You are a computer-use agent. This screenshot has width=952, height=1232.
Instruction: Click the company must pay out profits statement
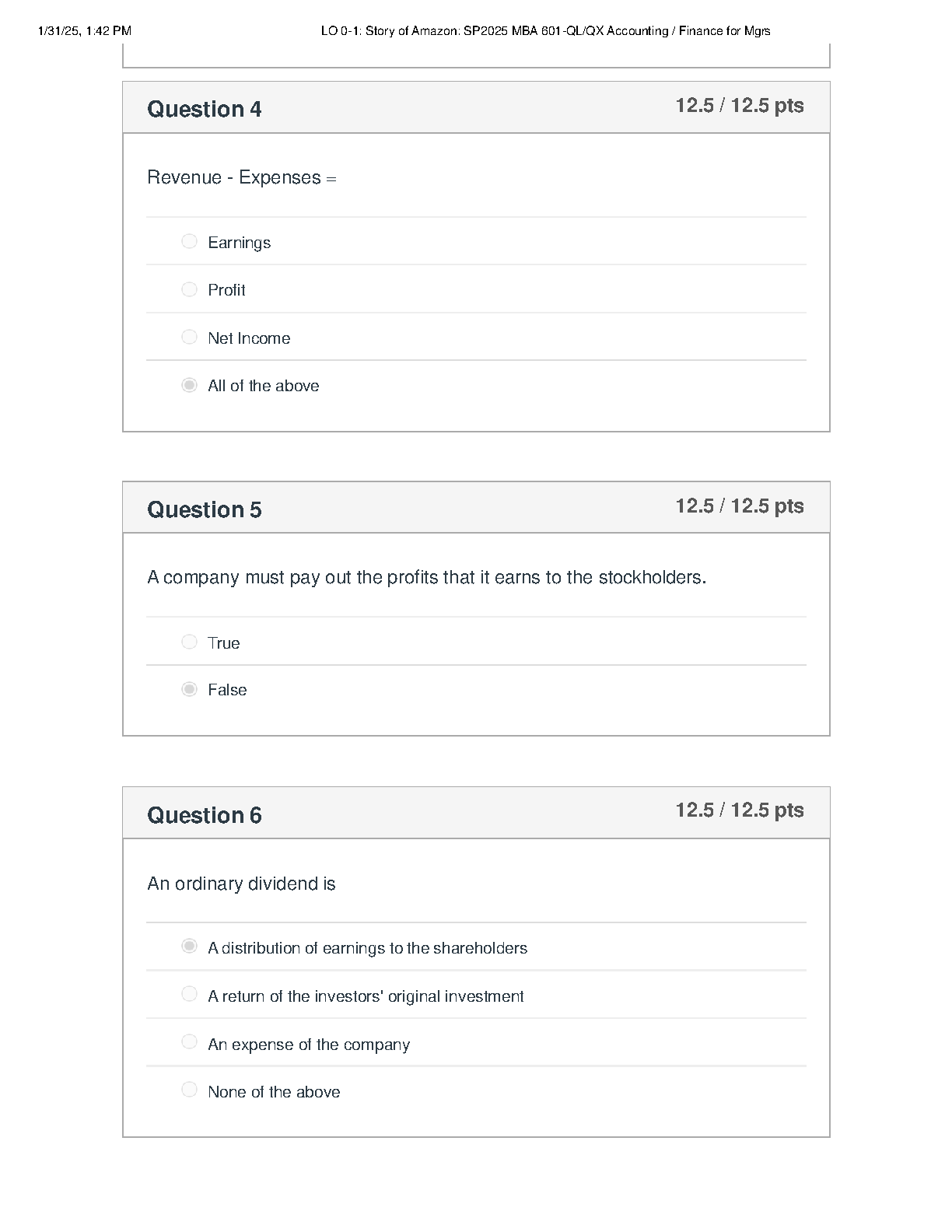[427, 577]
